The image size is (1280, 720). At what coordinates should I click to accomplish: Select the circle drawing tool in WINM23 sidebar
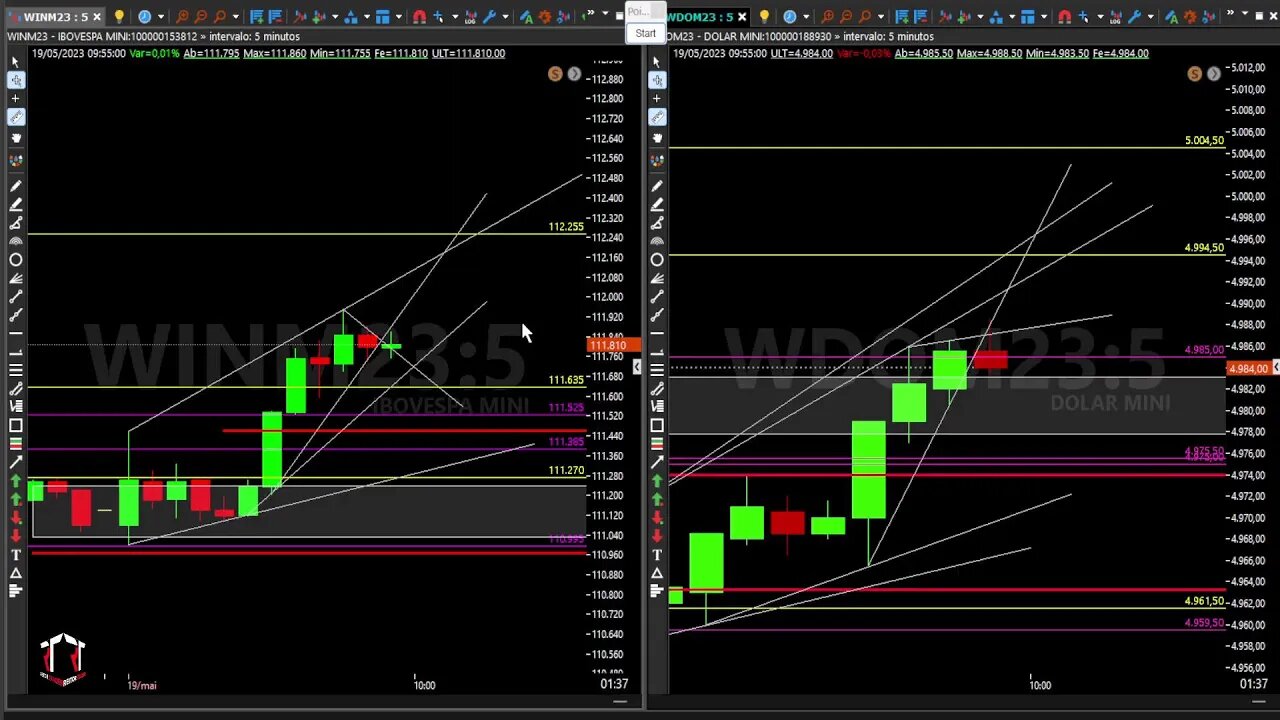[16, 260]
